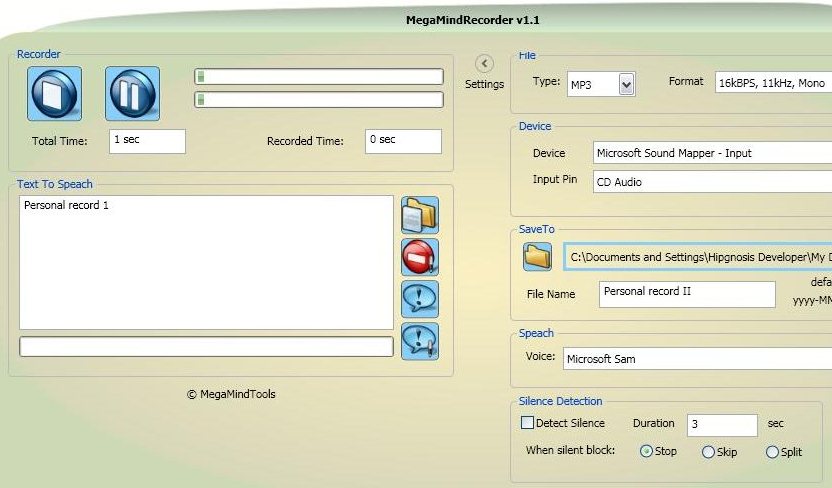The width and height of the screenshot is (832, 488).
Task: Open the Device Microsoft Sound Mapper dropdown
Action: [712, 153]
